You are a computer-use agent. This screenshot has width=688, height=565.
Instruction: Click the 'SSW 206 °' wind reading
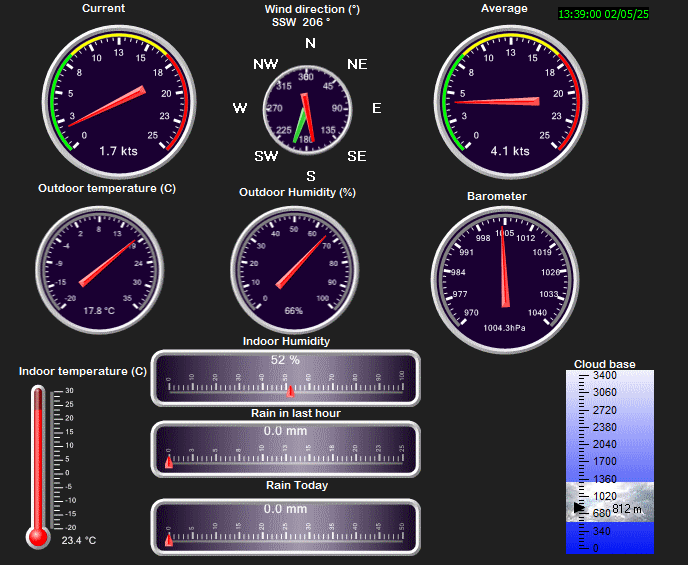301,22
